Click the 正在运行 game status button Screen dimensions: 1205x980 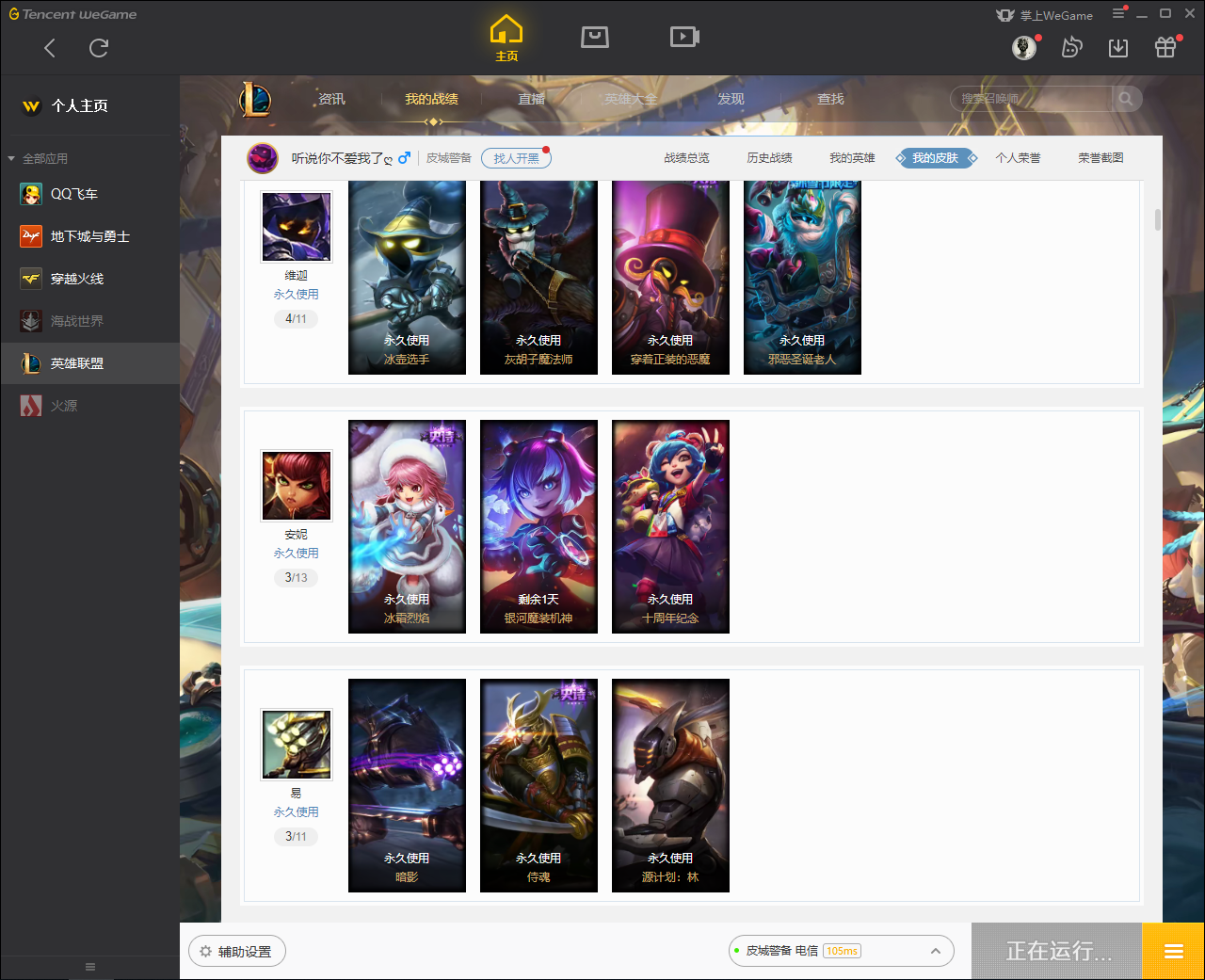1056,951
